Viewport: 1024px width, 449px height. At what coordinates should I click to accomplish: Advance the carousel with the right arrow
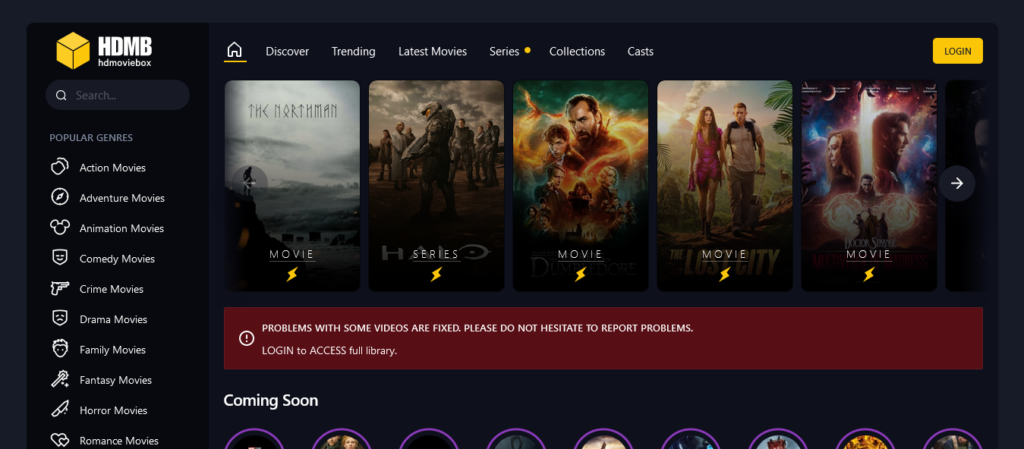tap(957, 183)
